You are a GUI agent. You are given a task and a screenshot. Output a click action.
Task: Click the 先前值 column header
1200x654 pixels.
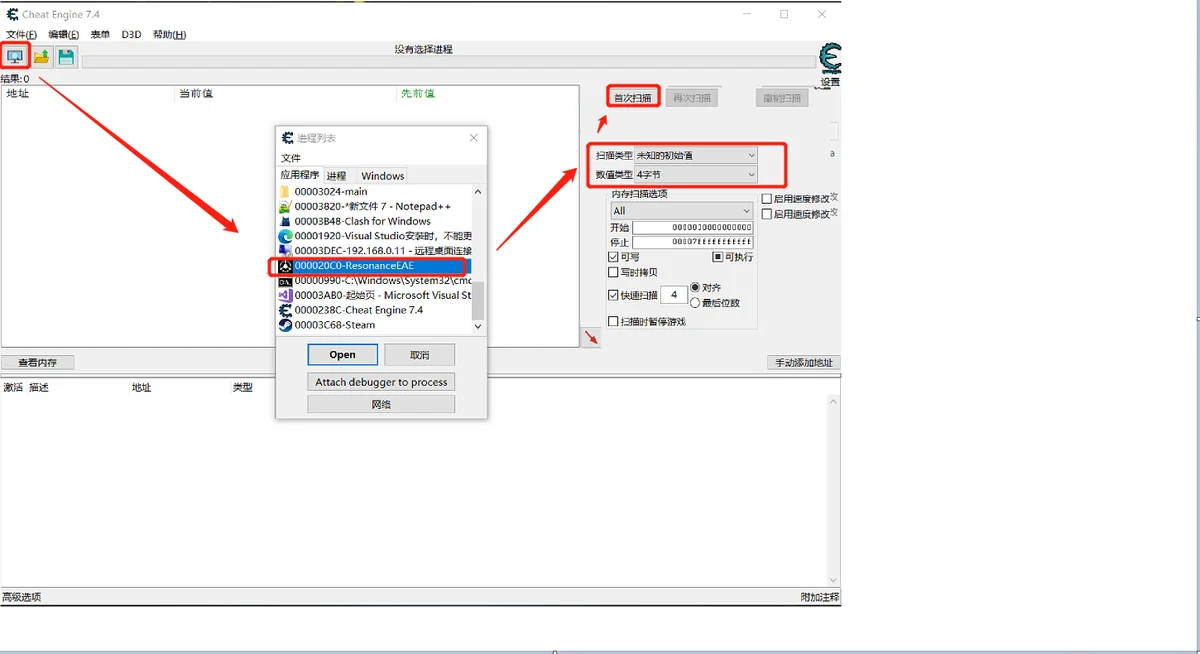(418, 93)
